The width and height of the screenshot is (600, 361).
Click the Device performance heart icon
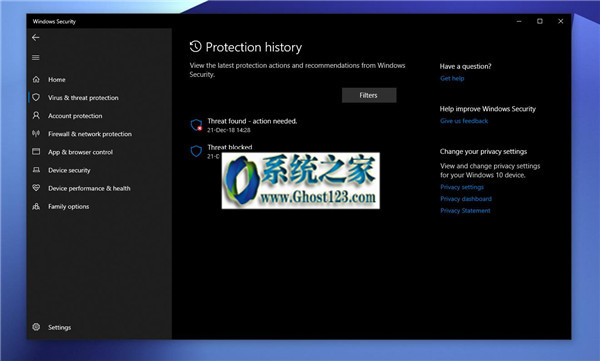(36, 188)
